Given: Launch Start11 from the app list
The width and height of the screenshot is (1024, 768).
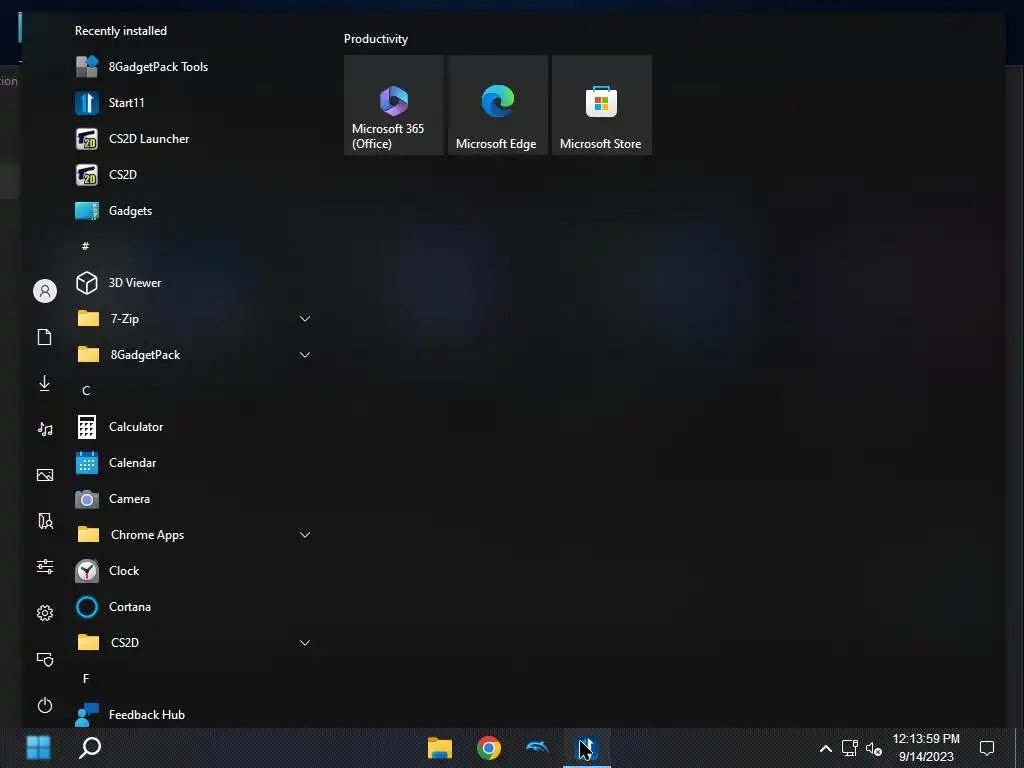Looking at the screenshot, I should point(193,103).
